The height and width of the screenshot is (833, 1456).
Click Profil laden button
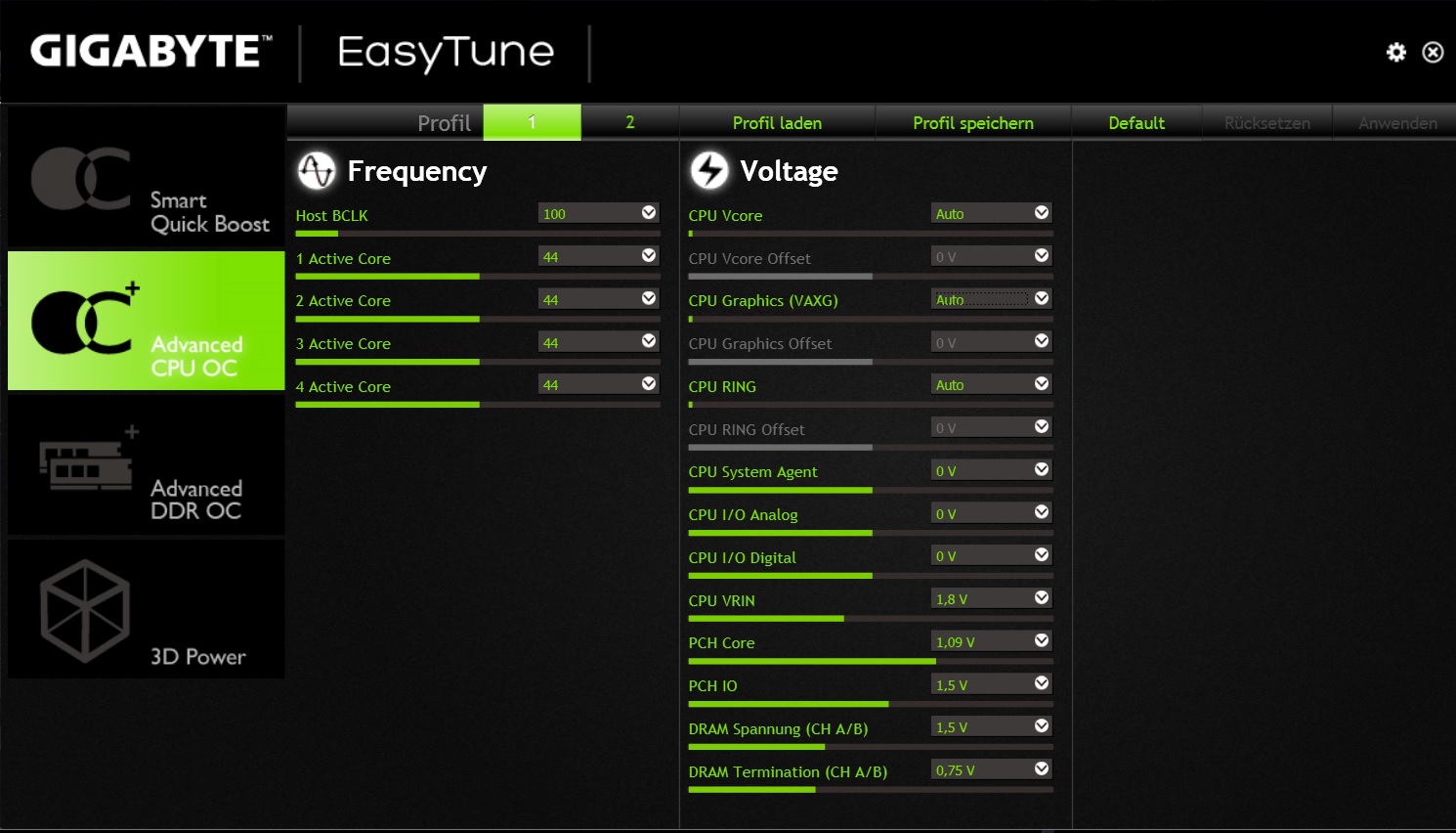[x=777, y=122]
